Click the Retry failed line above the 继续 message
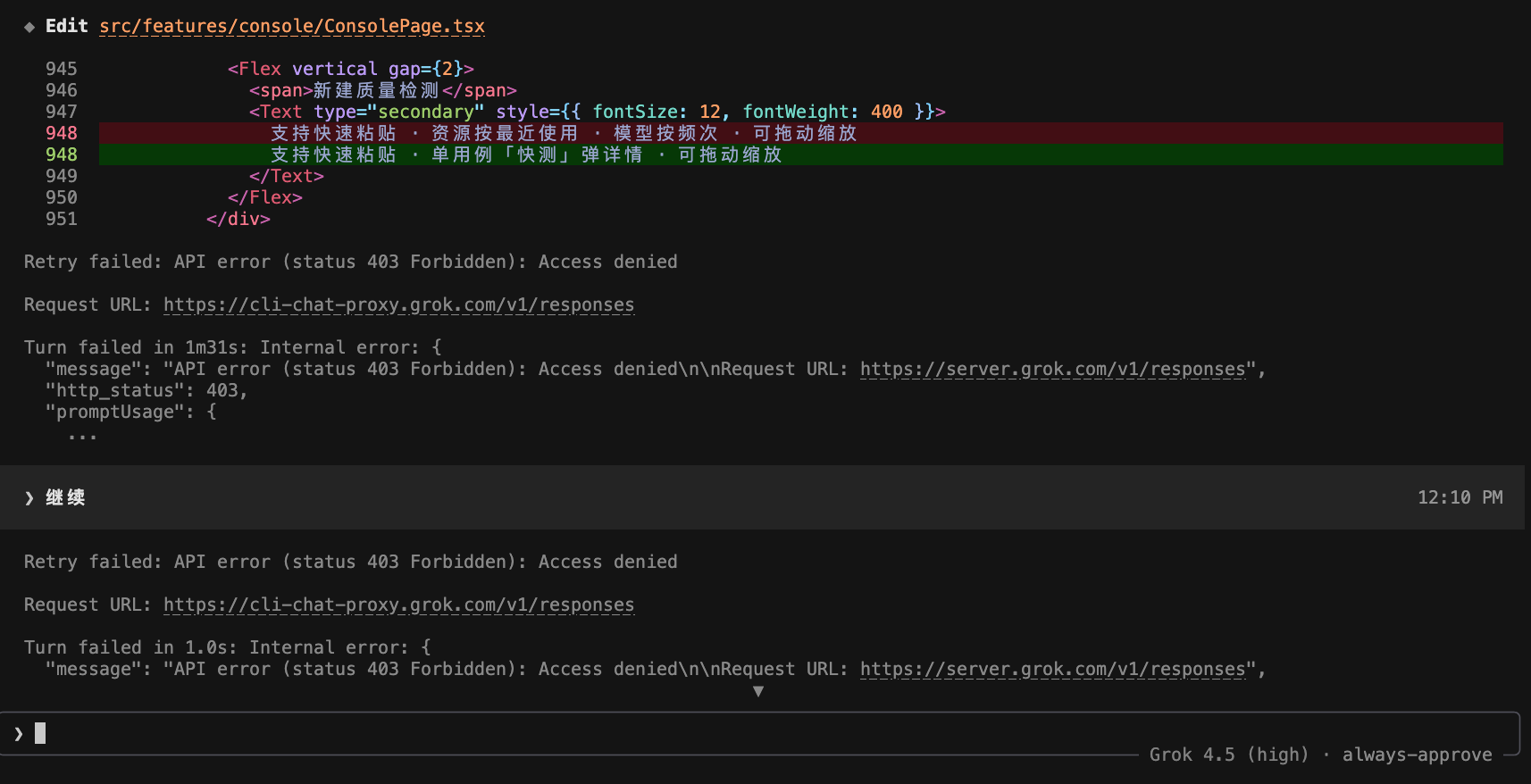Image resolution: width=1531 pixels, height=784 pixels. point(350,262)
